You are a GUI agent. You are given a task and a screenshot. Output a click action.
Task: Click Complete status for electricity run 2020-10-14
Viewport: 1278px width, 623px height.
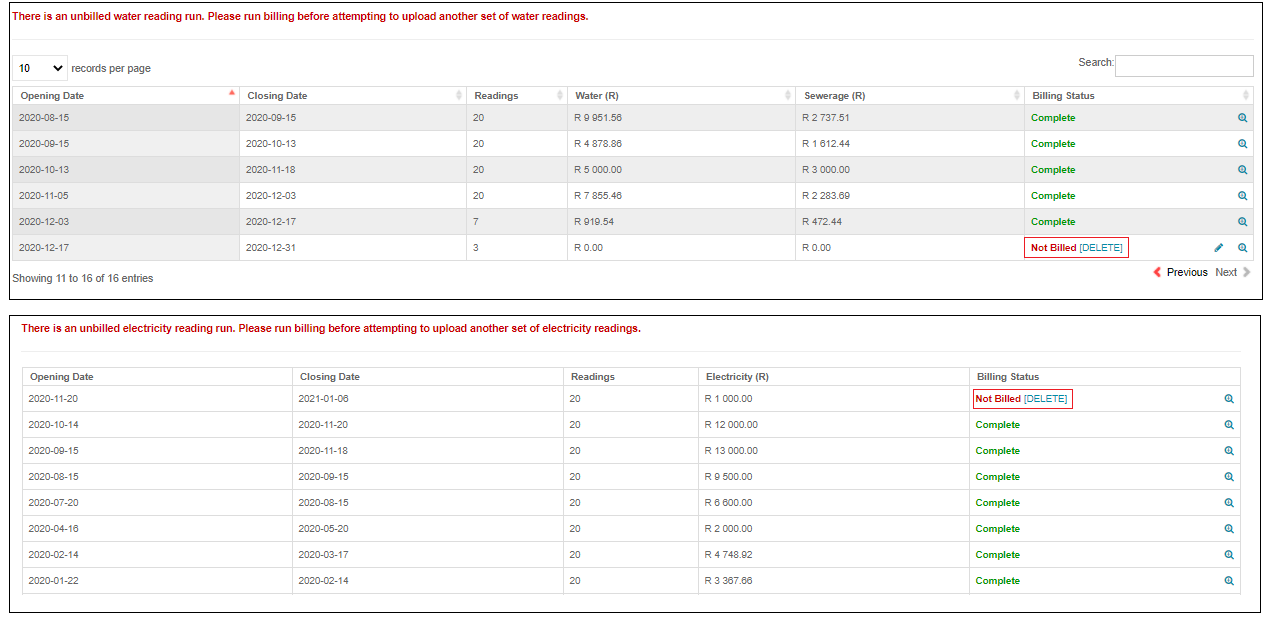998,425
